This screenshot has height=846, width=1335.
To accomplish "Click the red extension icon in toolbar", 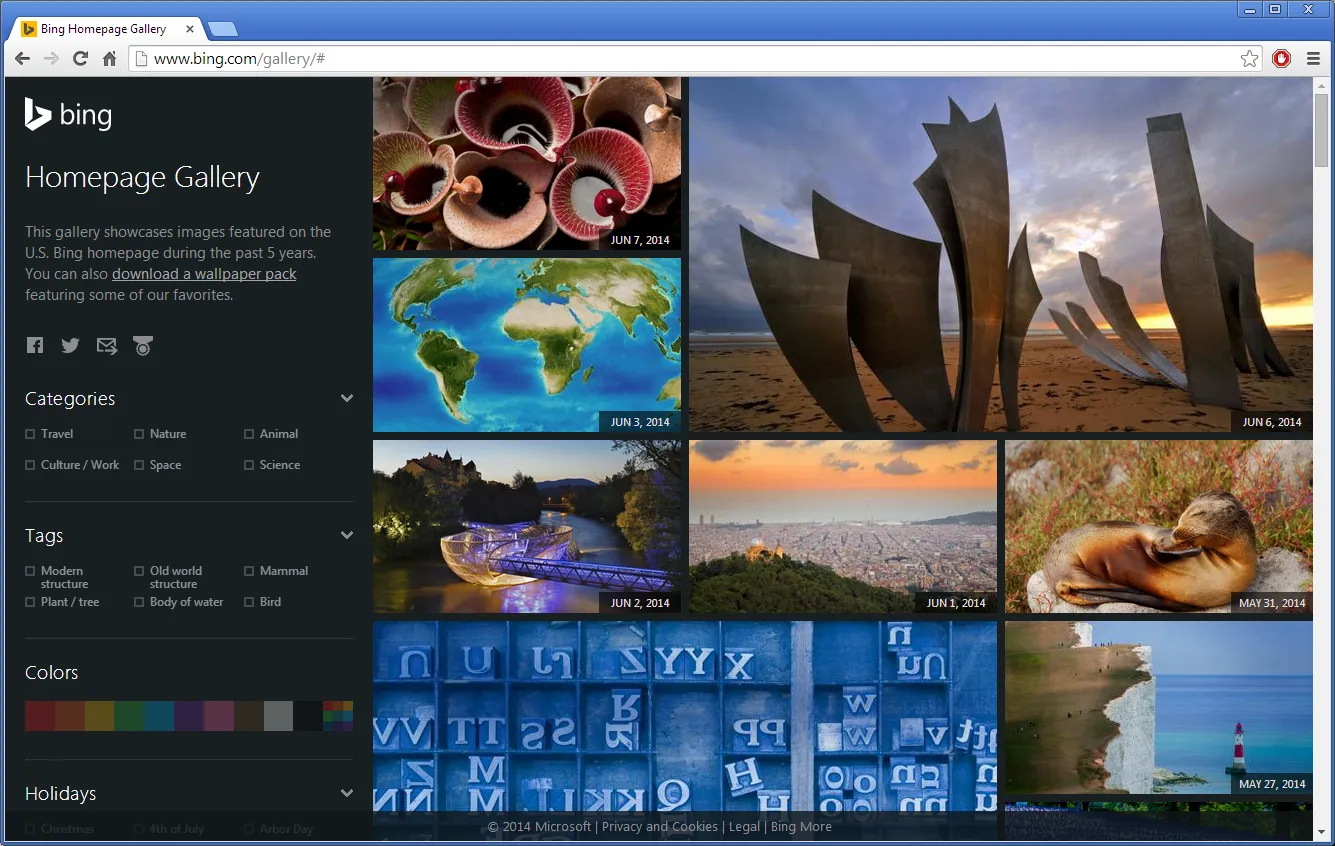I will click(x=1281, y=59).
